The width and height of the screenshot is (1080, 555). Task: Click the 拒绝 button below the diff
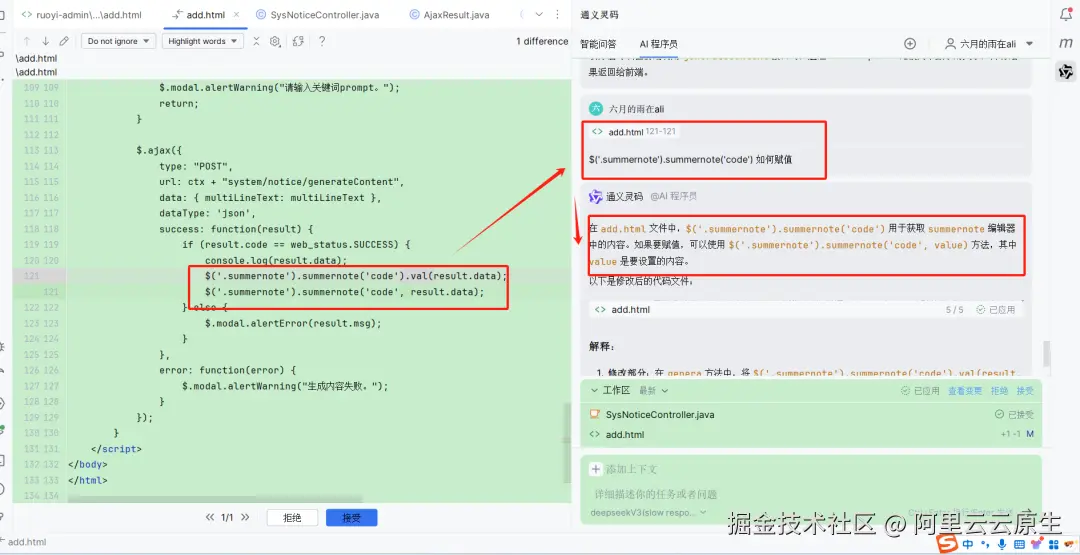pyautogui.click(x=293, y=518)
